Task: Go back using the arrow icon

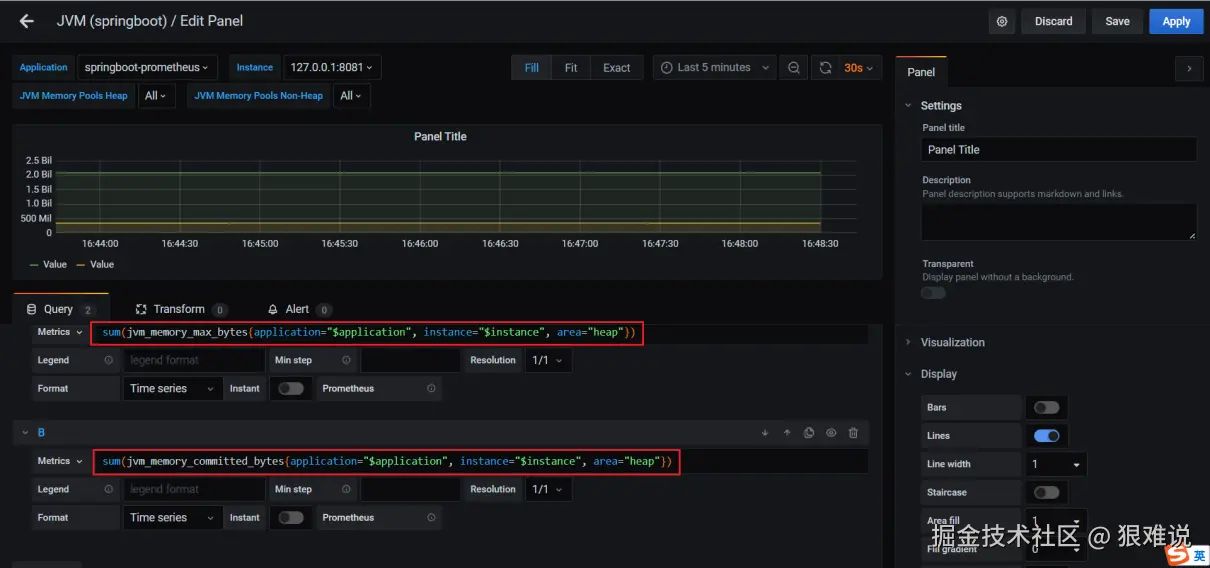Action: (x=27, y=21)
